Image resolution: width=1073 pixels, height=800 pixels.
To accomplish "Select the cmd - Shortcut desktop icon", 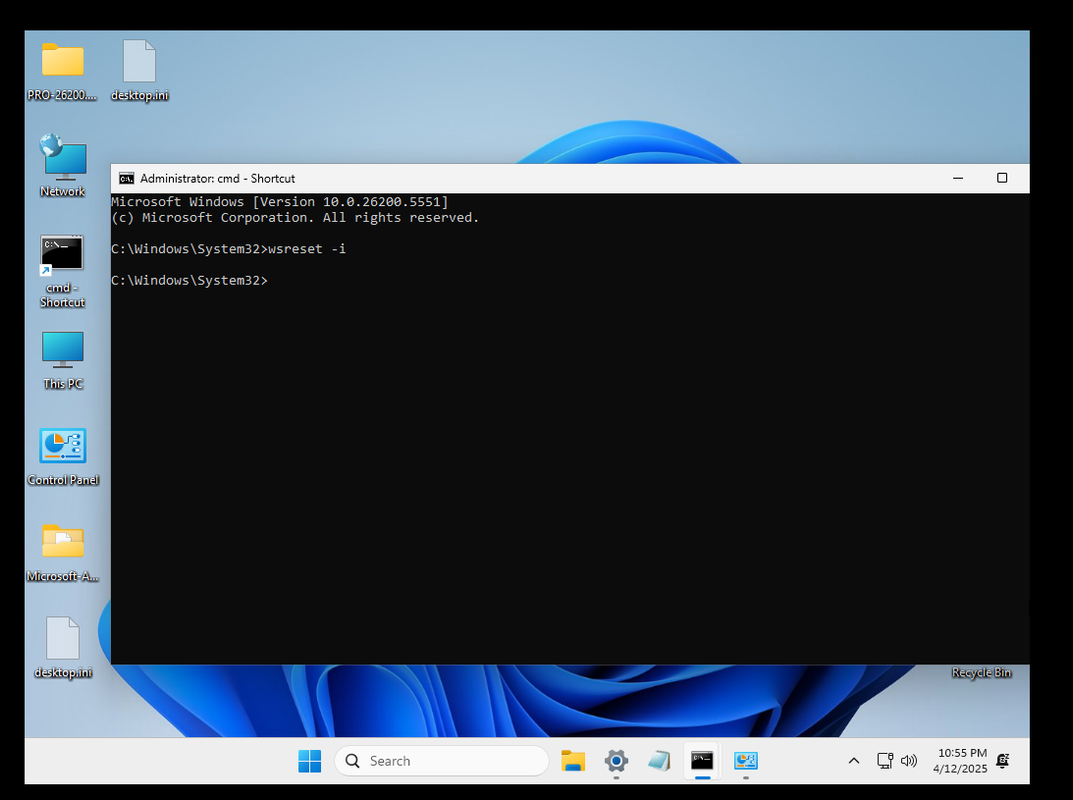I will [62, 272].
